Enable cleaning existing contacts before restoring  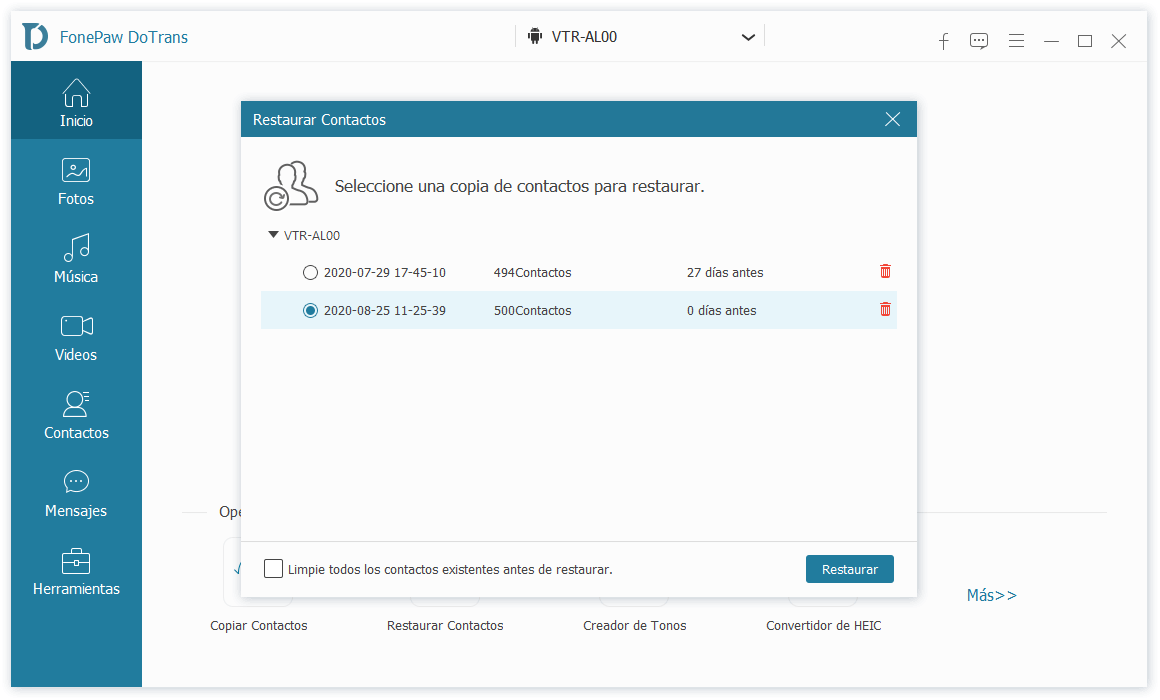point(272,568)
